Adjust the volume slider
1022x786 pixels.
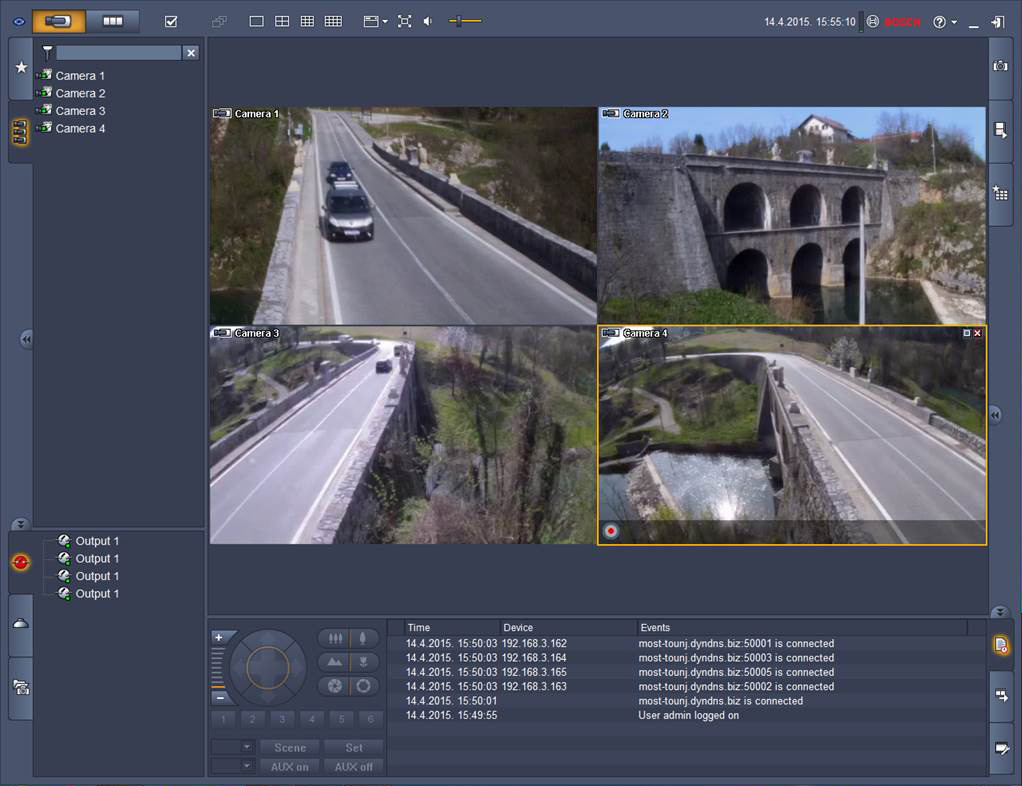pos(464,21)
